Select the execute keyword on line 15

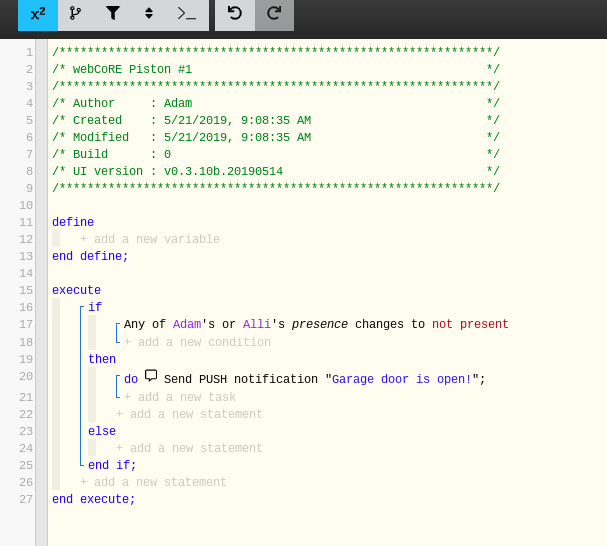click(77, 290)
